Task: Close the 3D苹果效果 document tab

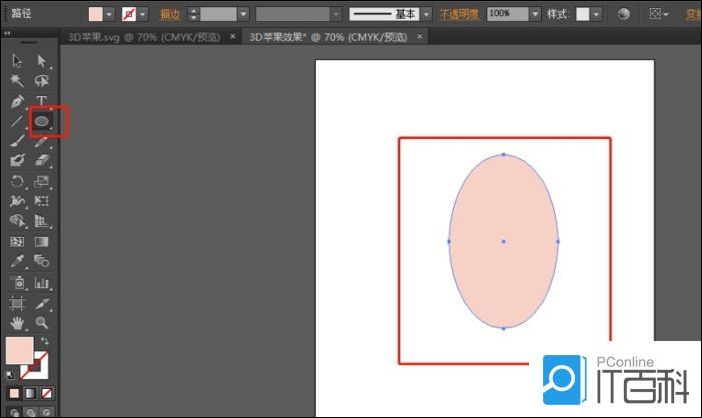Action: [419, 36]
